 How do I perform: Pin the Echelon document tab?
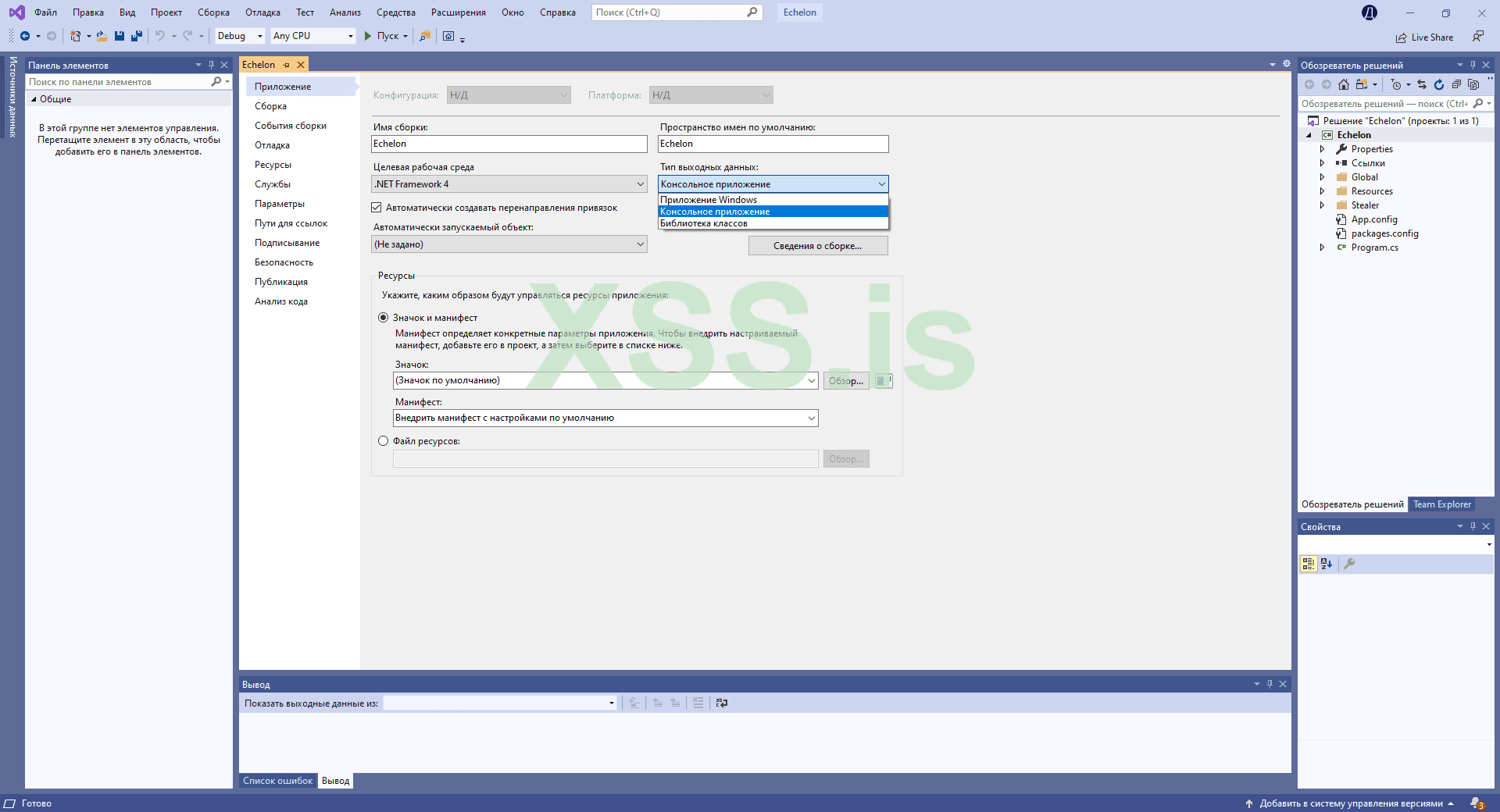pyautogui.click(x=287, y=65)
